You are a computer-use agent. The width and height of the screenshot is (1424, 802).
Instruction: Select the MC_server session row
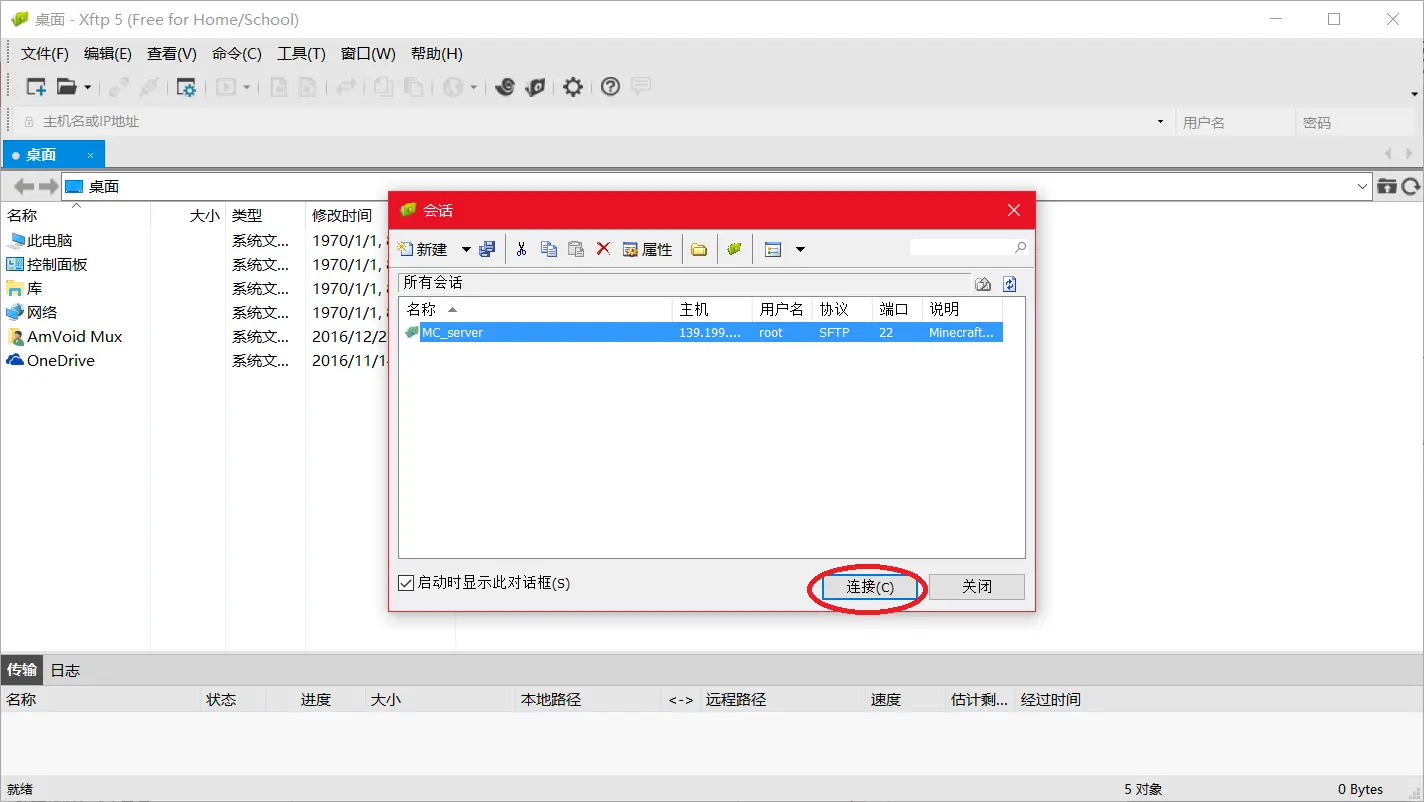click(703, 332)
